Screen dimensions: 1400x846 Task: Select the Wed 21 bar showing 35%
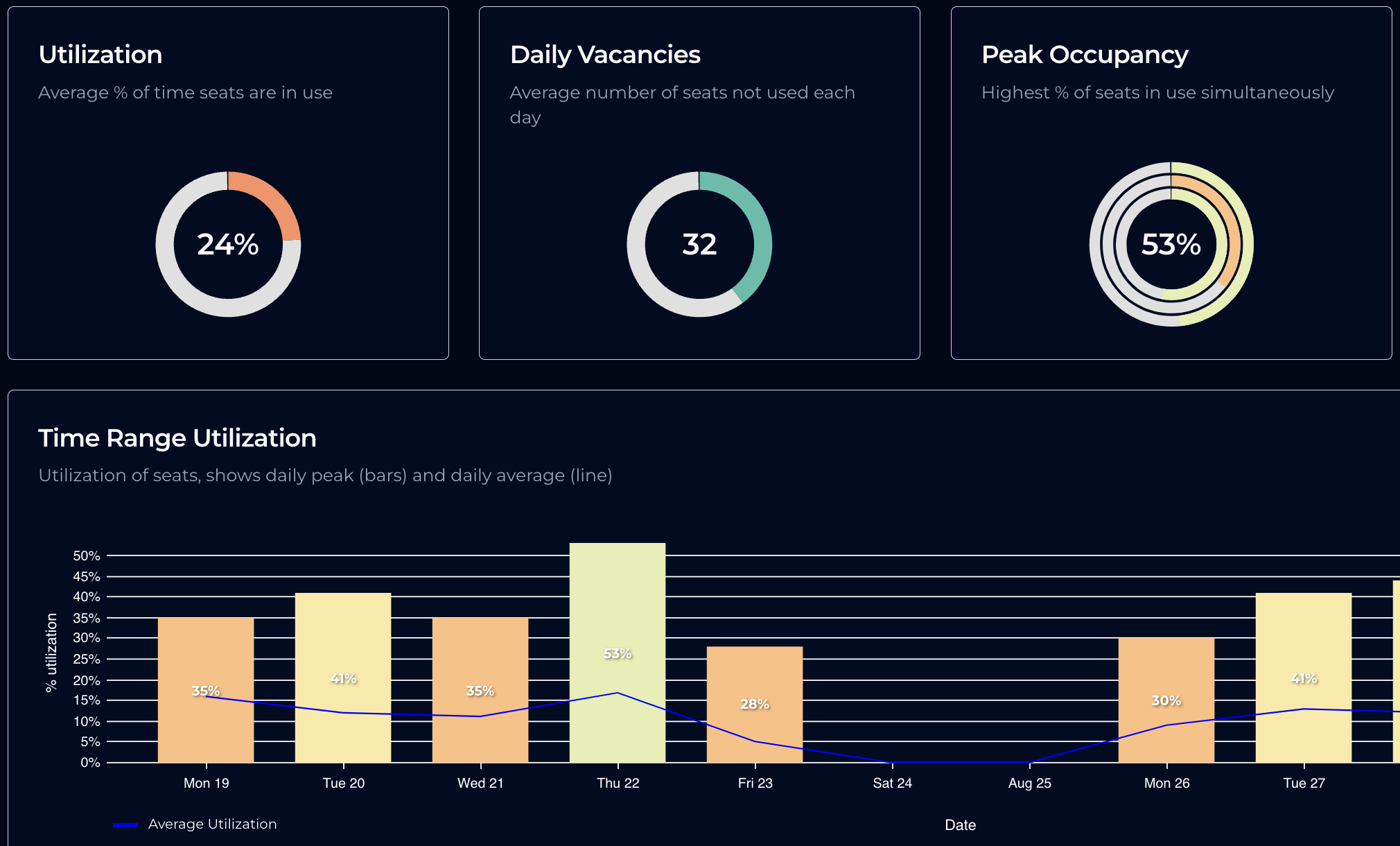(480, 690)
